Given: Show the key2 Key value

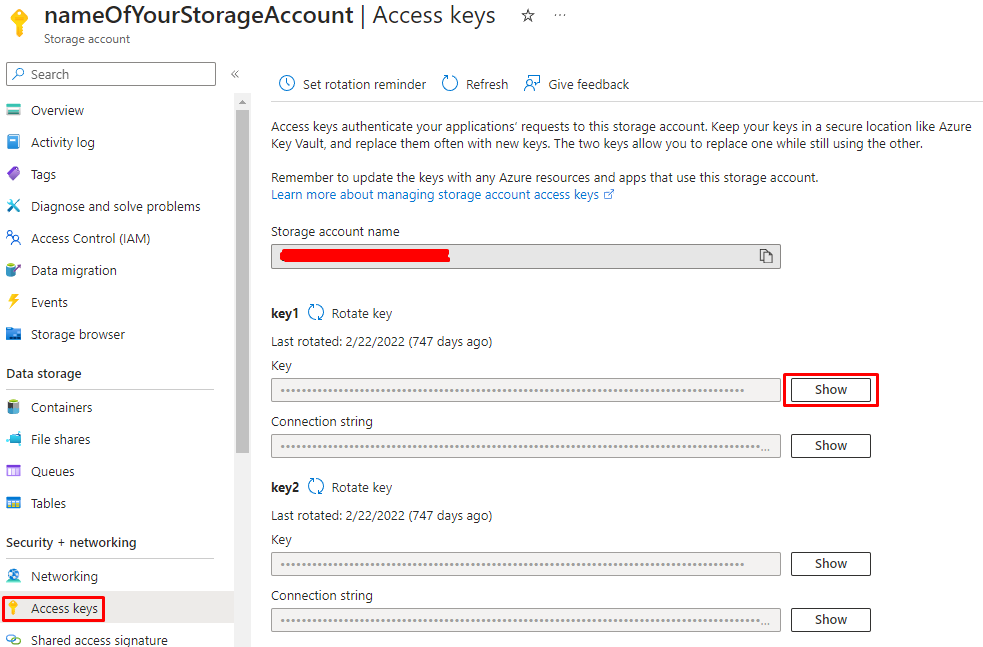Looking at the screenshot, I should coord(831,564).
